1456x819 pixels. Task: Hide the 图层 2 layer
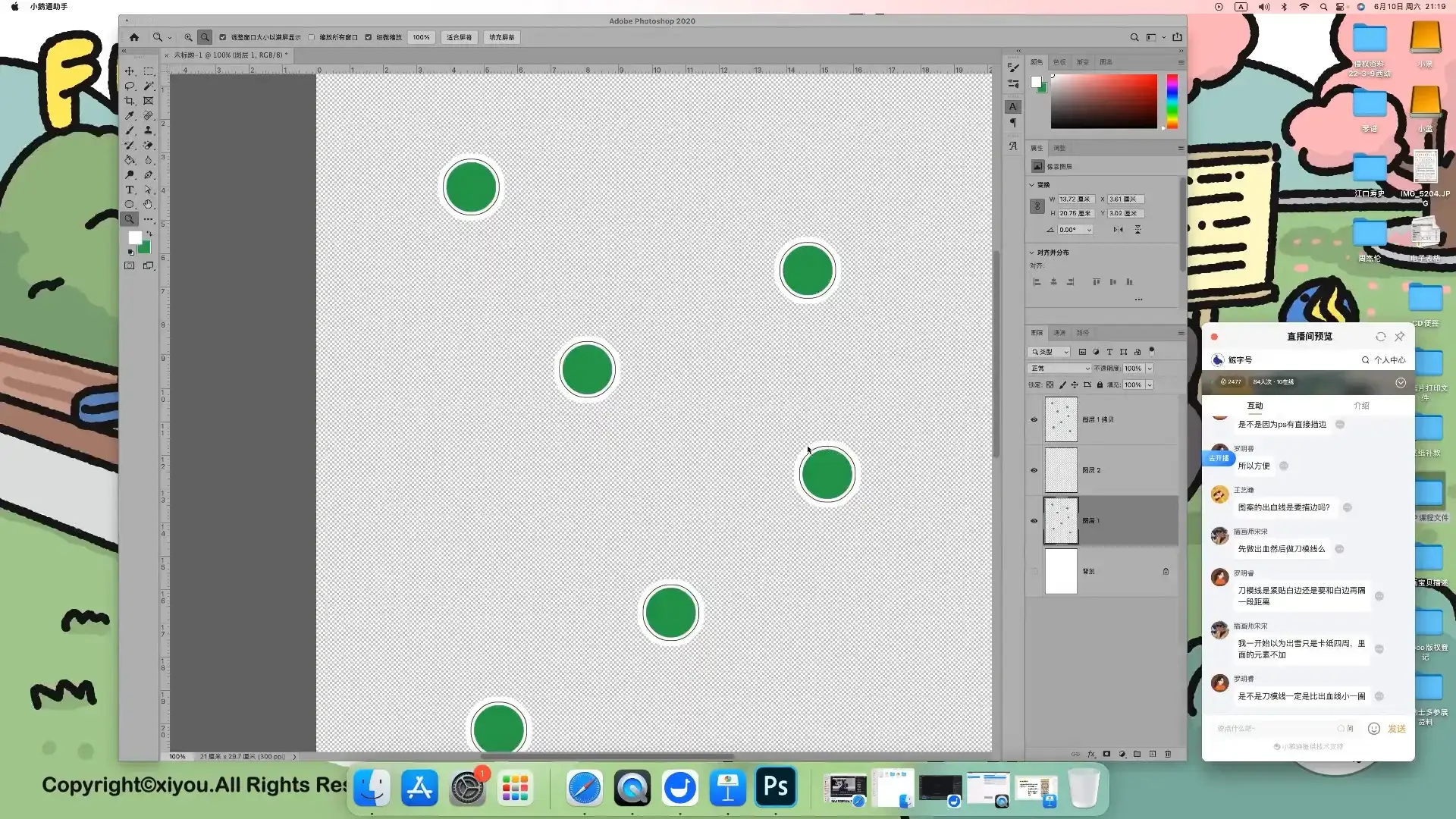click(x=1034, y=470)
